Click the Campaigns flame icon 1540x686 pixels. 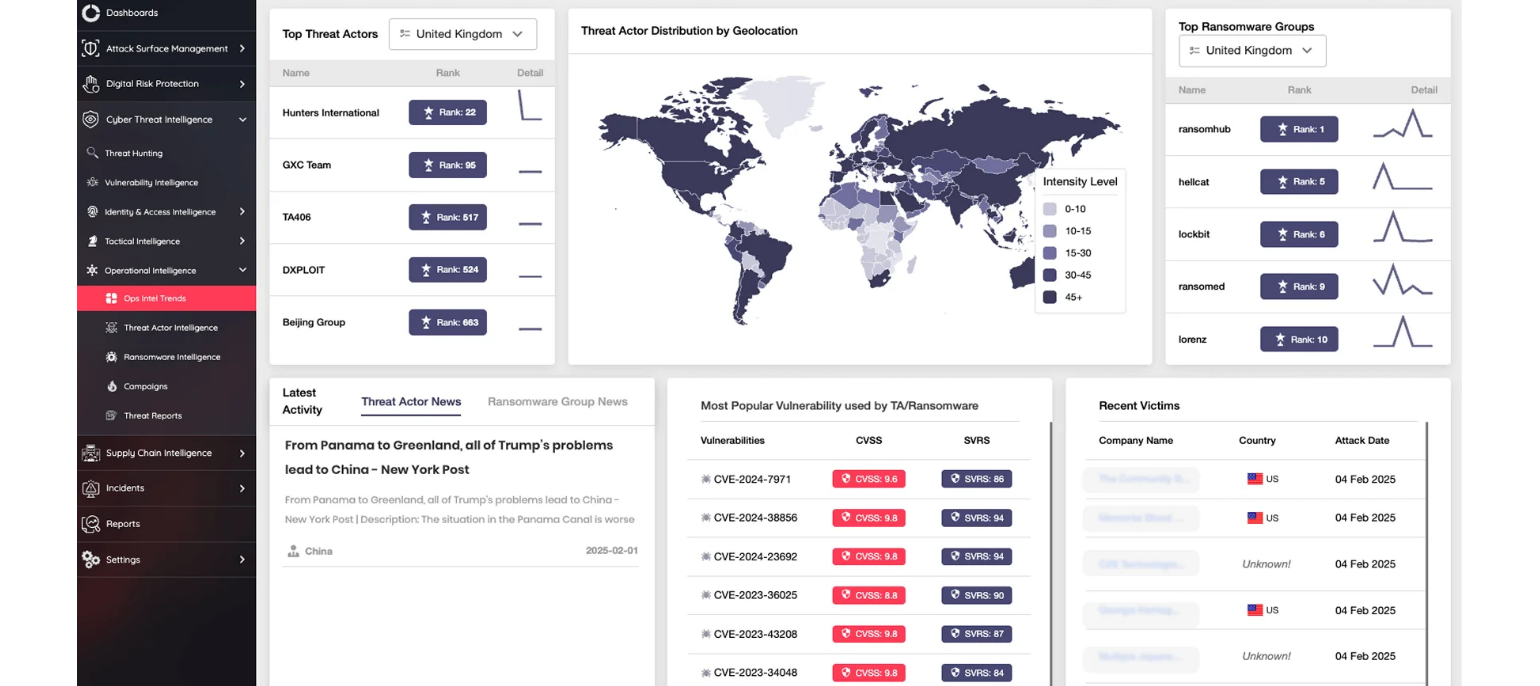[112, 386]
